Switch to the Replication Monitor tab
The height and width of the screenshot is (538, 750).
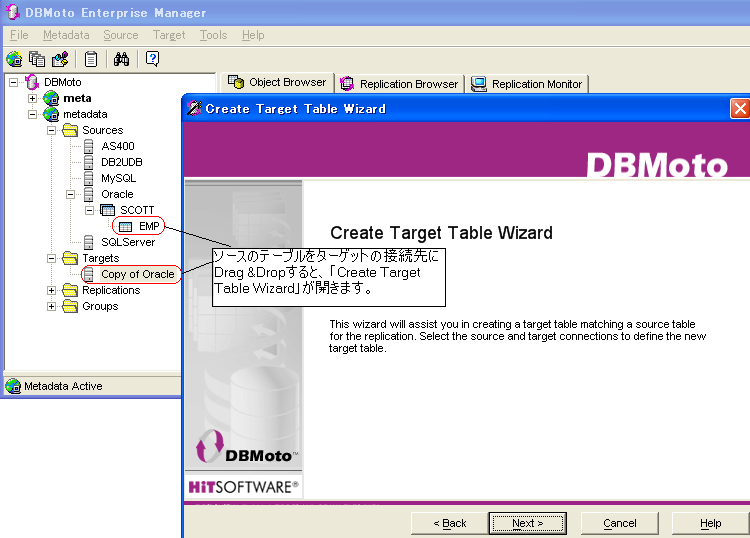click(527, 84)
